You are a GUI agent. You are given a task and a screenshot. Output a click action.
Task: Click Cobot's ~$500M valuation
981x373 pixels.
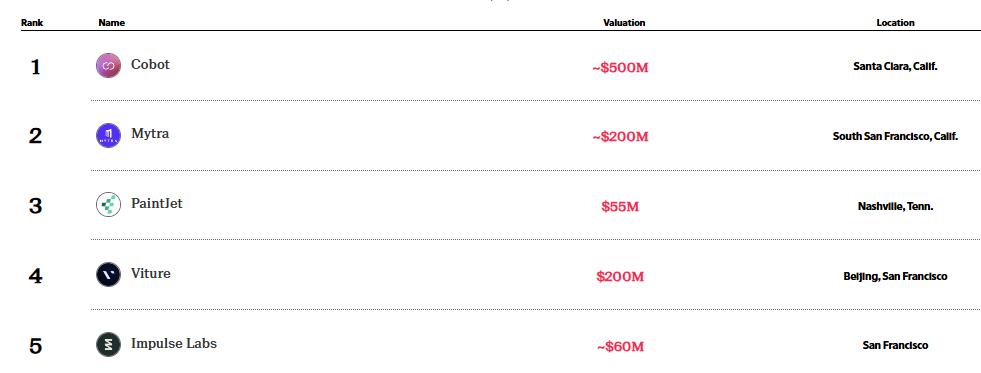[620, 68]
